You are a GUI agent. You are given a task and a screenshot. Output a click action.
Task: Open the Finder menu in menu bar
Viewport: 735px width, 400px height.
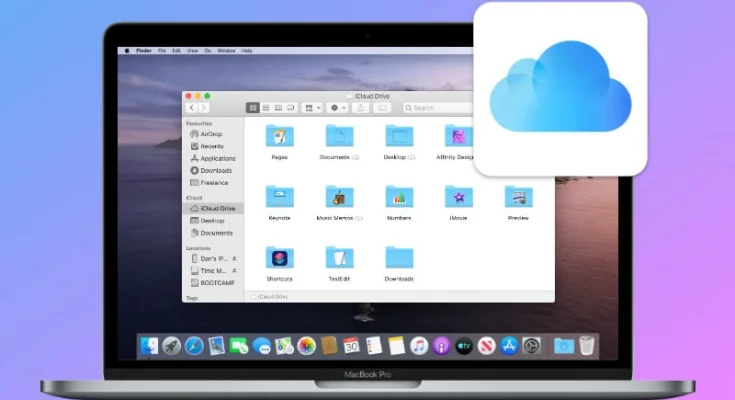143,51
